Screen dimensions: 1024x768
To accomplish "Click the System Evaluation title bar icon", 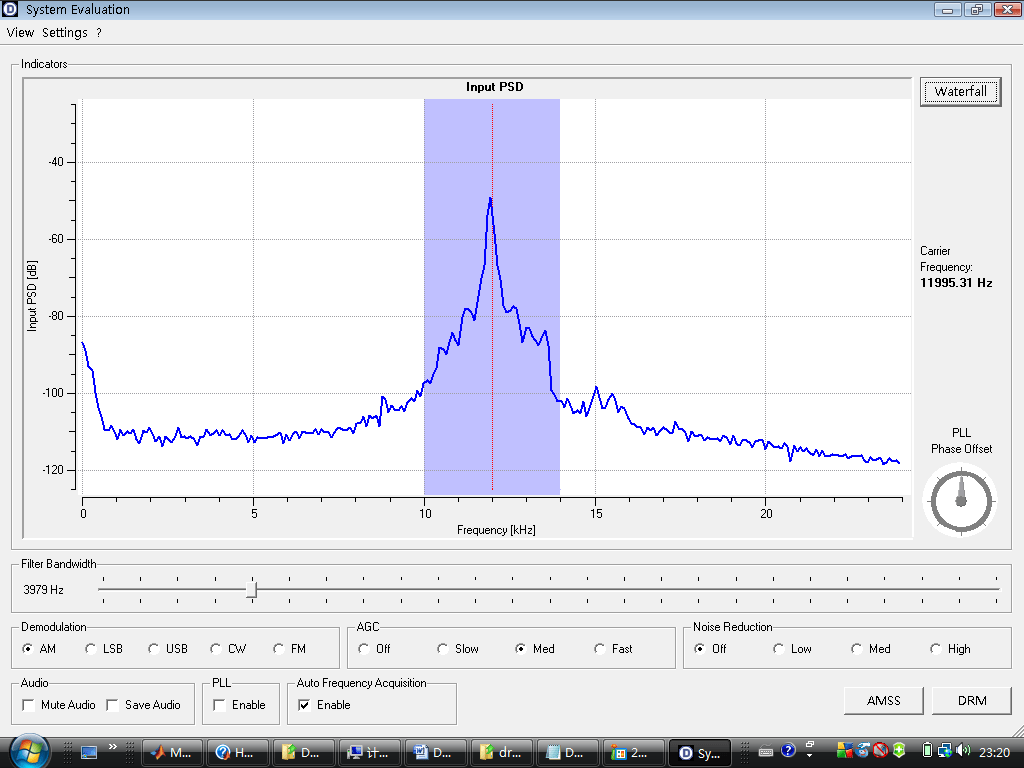I will [10, 9].
